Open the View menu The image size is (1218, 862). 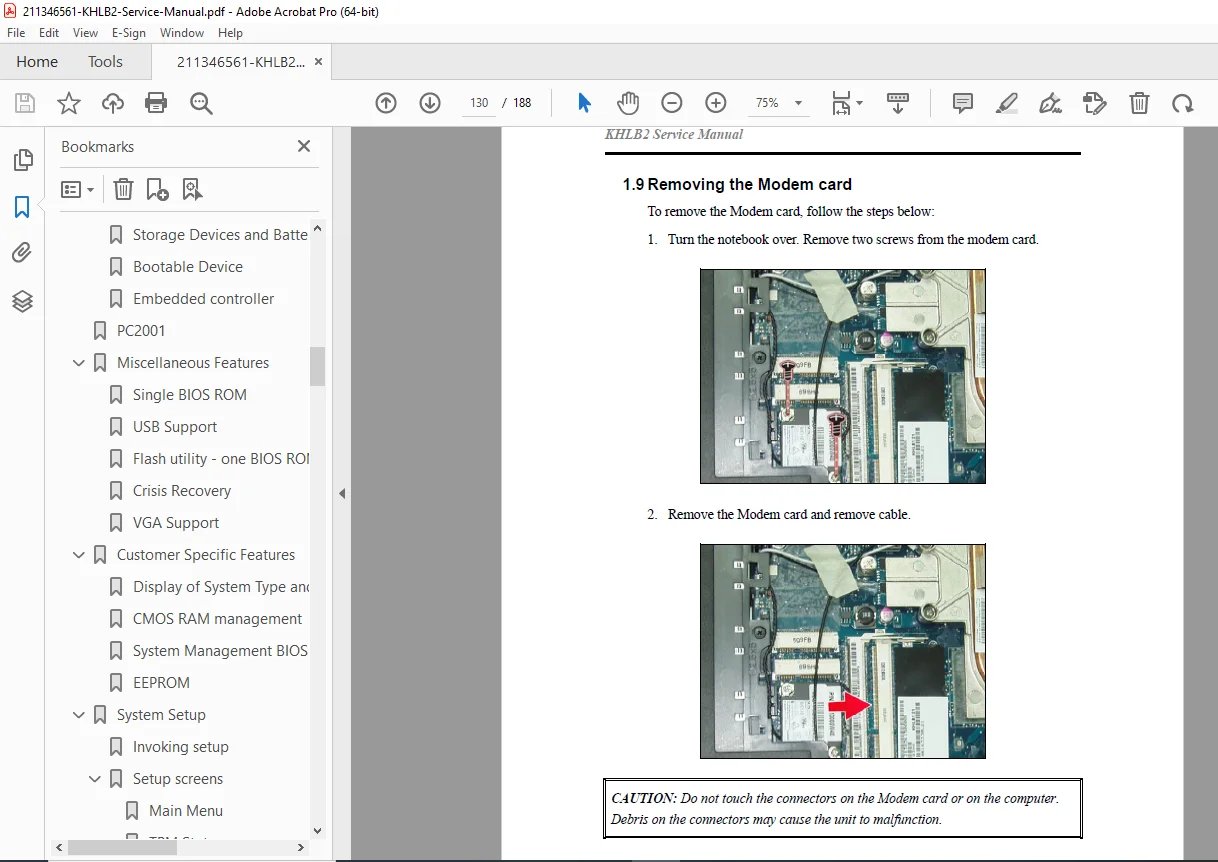tap(86, 33)
